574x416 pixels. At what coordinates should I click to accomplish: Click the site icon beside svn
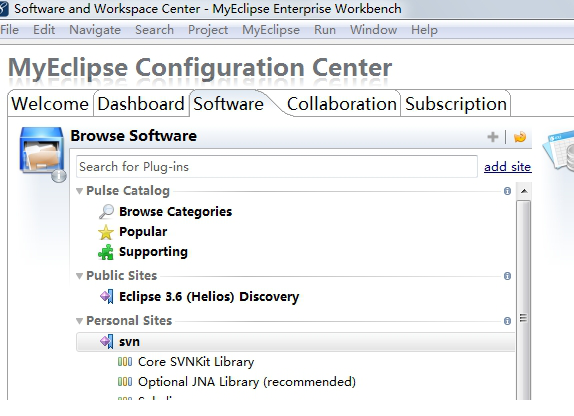click(x=107, y=342)
